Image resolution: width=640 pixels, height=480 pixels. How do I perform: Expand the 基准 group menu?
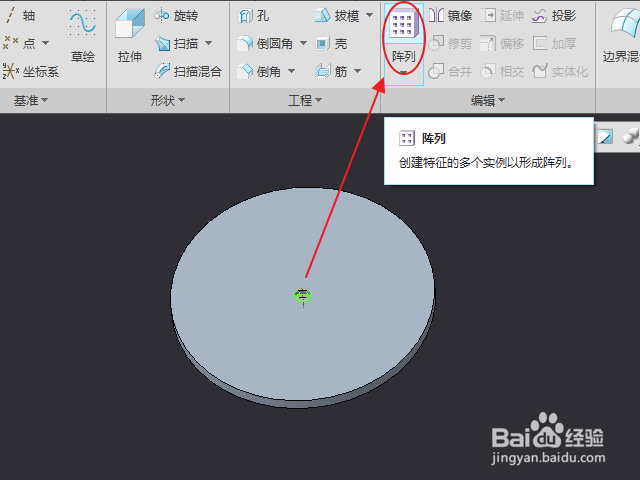tap(31, 100)
